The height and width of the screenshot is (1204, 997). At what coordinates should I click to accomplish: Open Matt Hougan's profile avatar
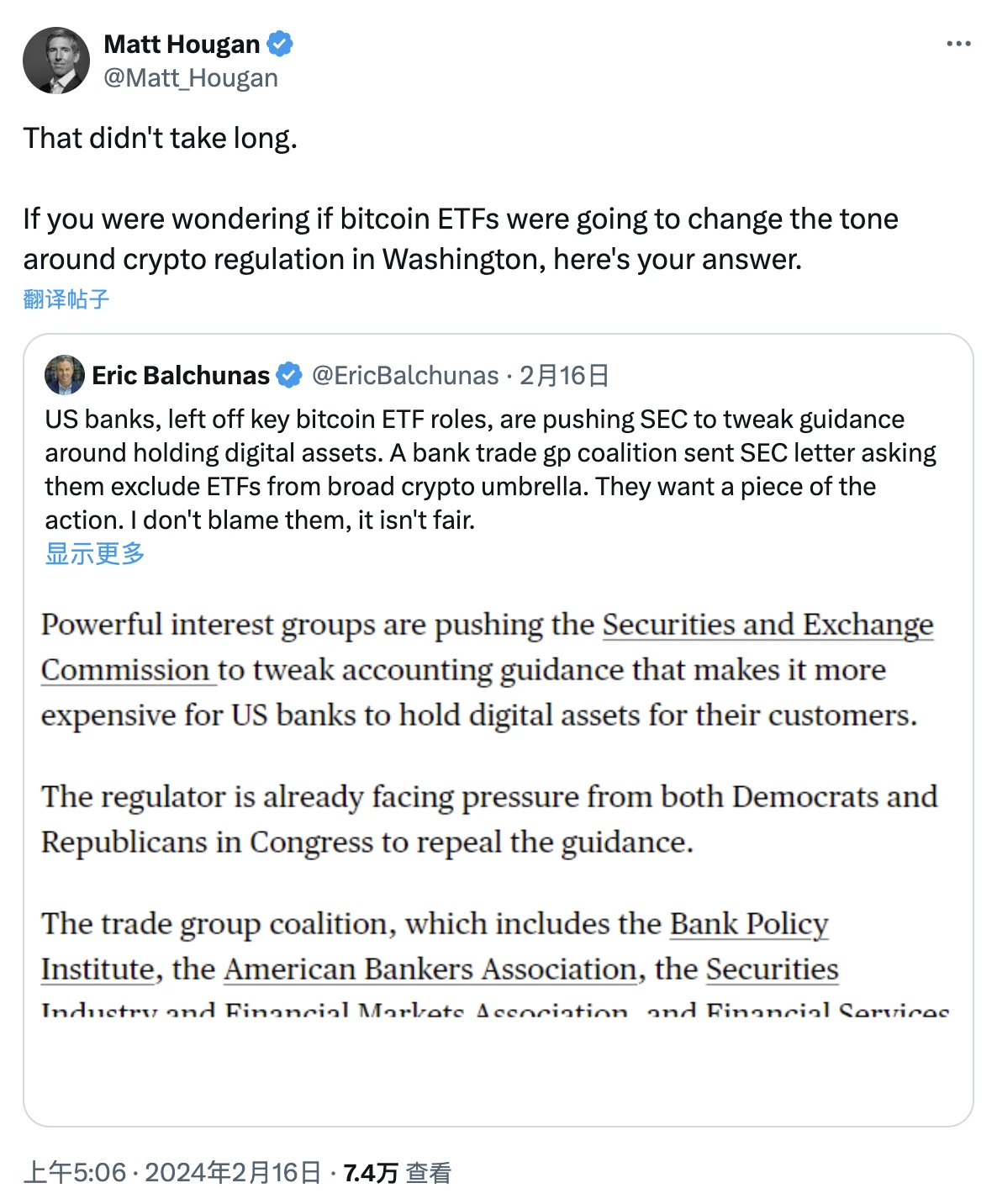tap(56, 61)
